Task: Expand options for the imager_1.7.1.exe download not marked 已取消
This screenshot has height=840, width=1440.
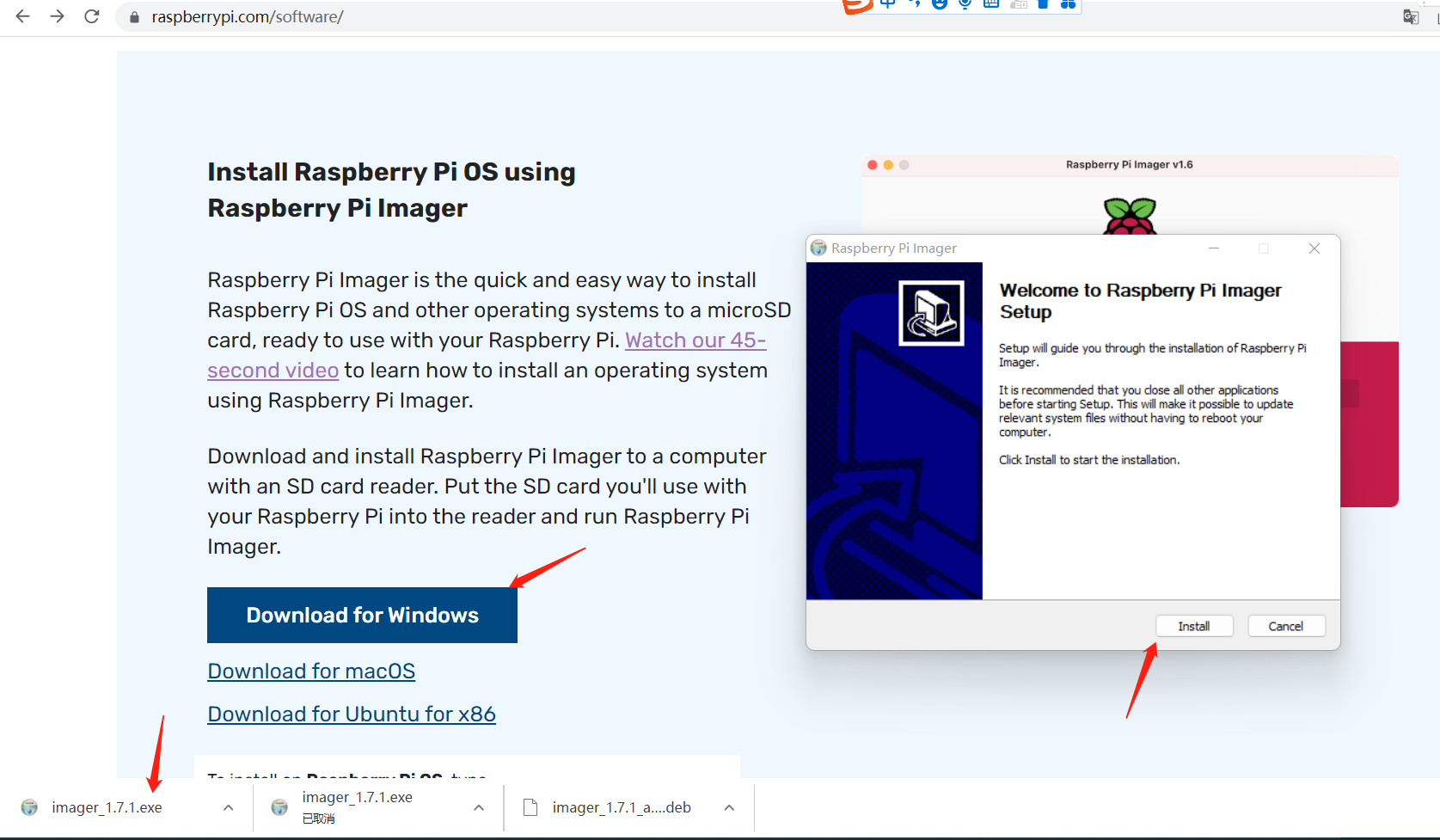Action: 228,807
